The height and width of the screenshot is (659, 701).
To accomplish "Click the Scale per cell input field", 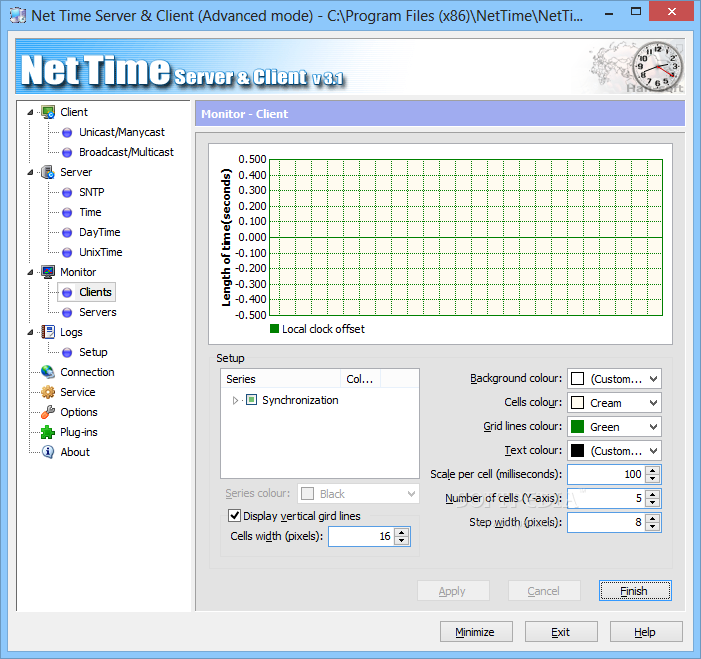I will [x=607, y=474].
